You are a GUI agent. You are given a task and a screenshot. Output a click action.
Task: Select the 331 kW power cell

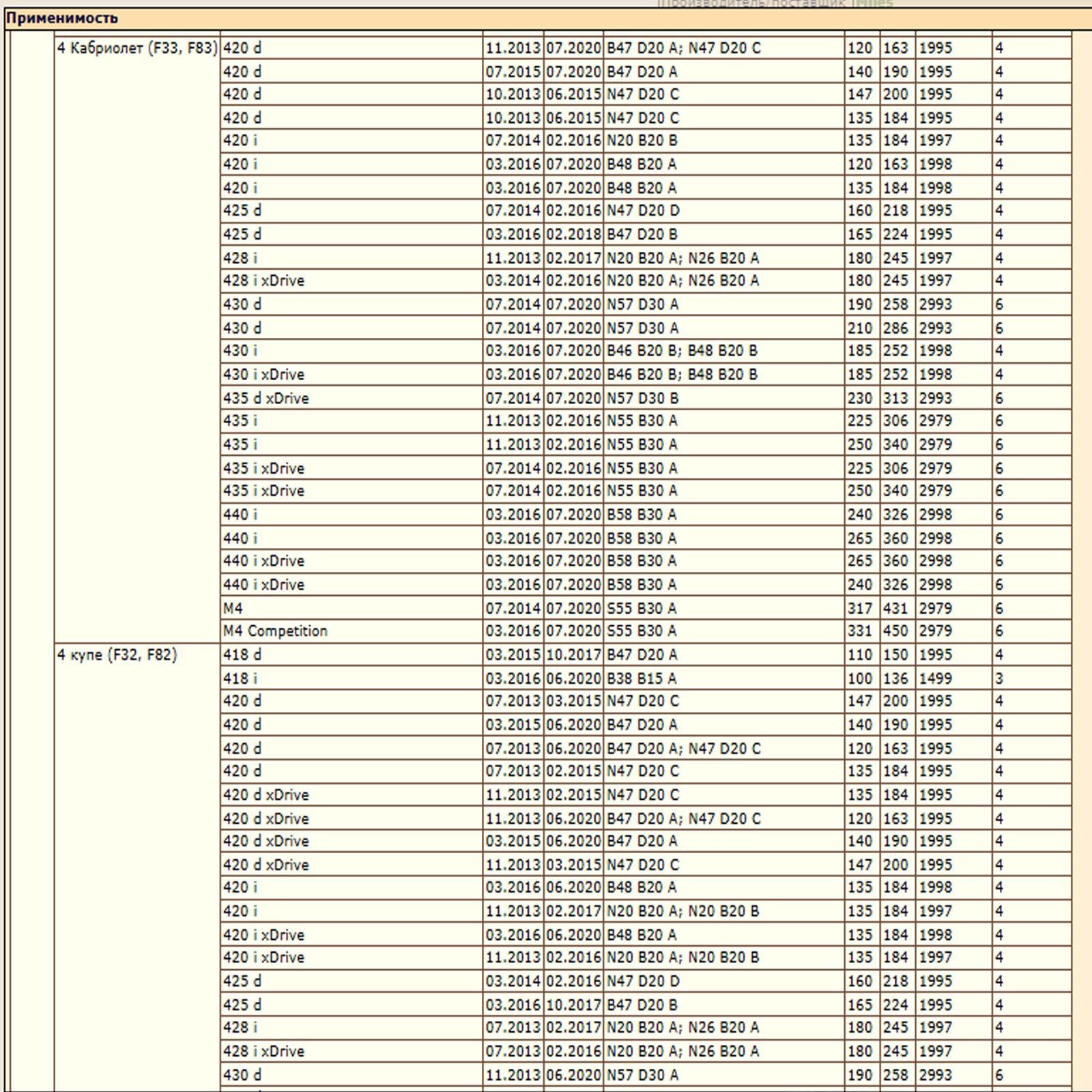860,631
